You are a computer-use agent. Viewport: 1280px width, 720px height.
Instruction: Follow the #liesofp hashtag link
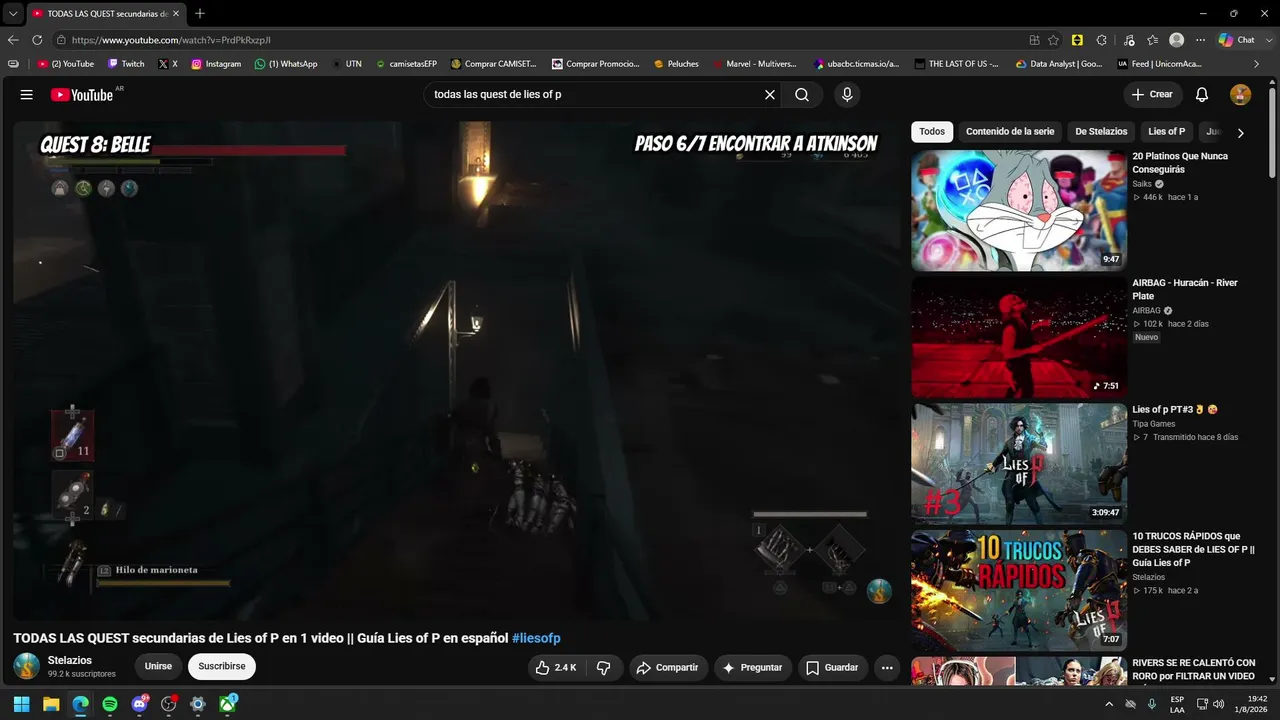pyautogui.click(x=536, y=638)
